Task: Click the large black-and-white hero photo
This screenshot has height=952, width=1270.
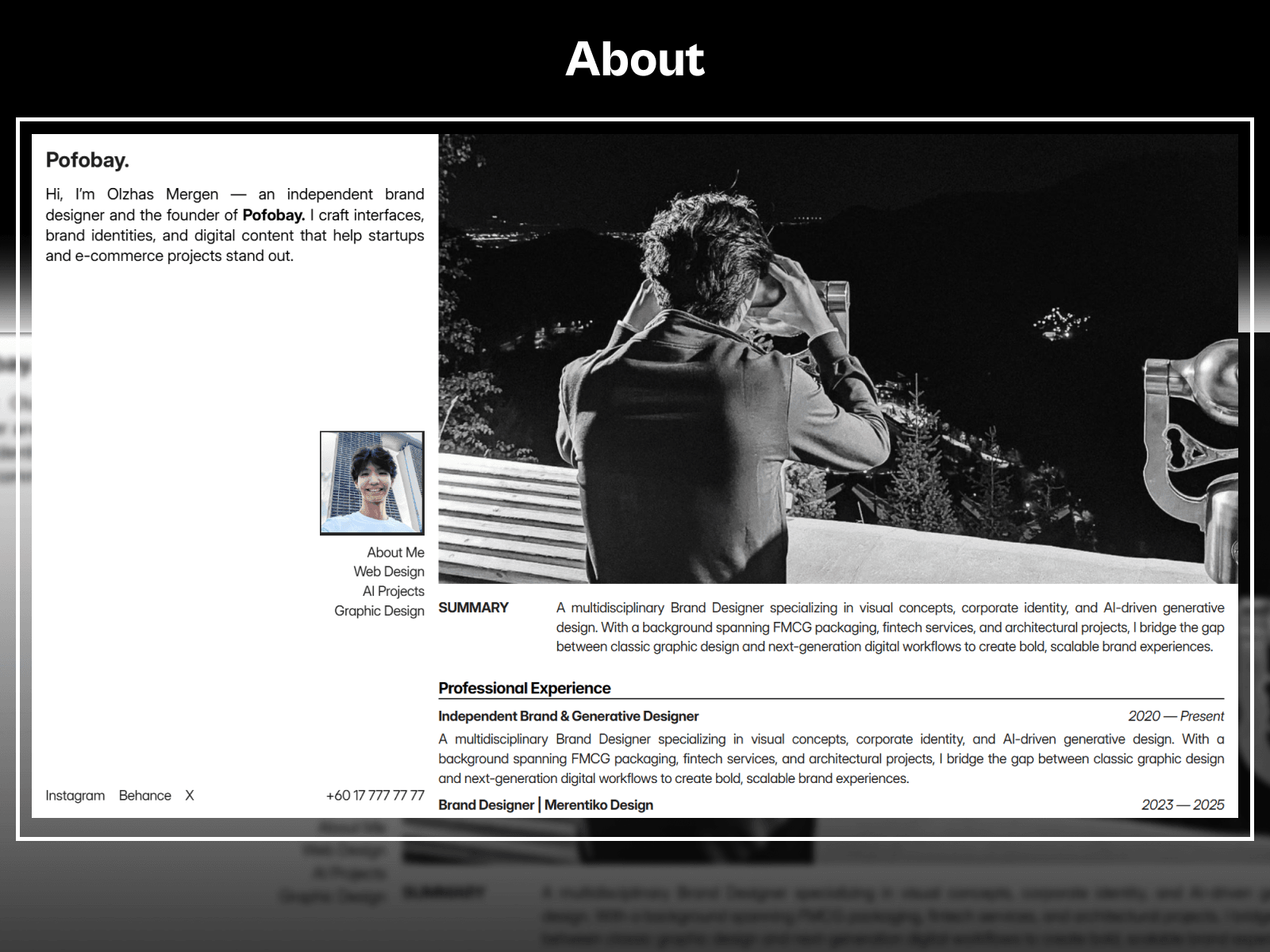Action: [838, 359]
